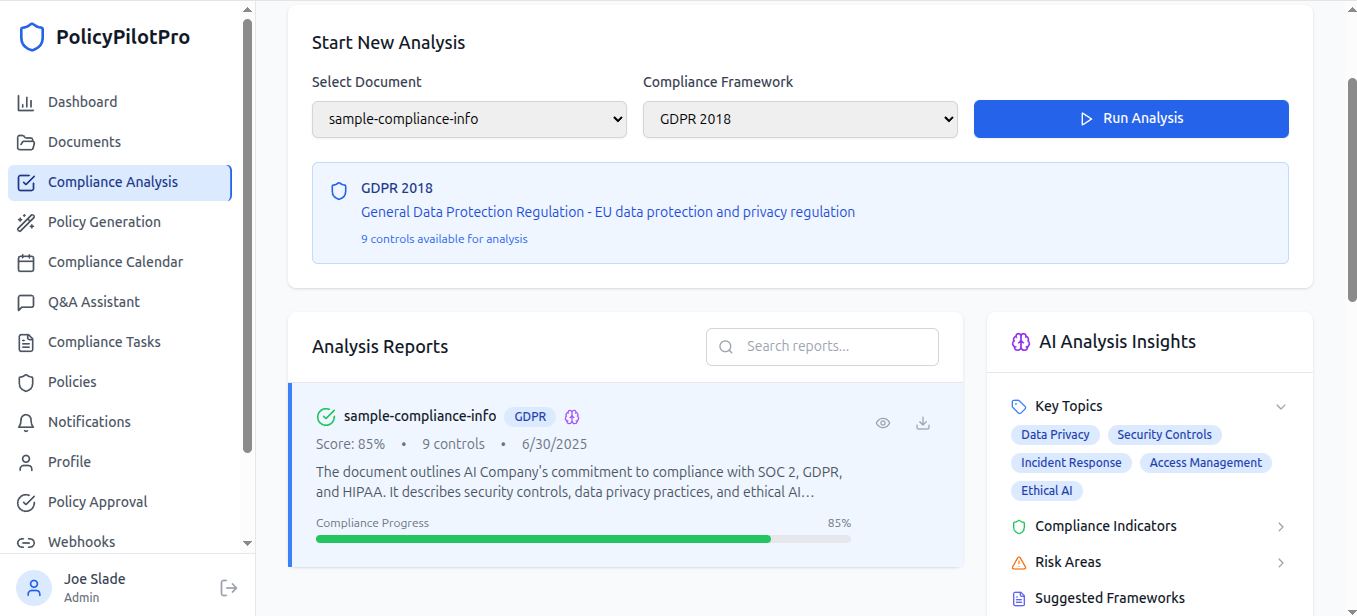Go to the Documents page

(x=84, y=142)
